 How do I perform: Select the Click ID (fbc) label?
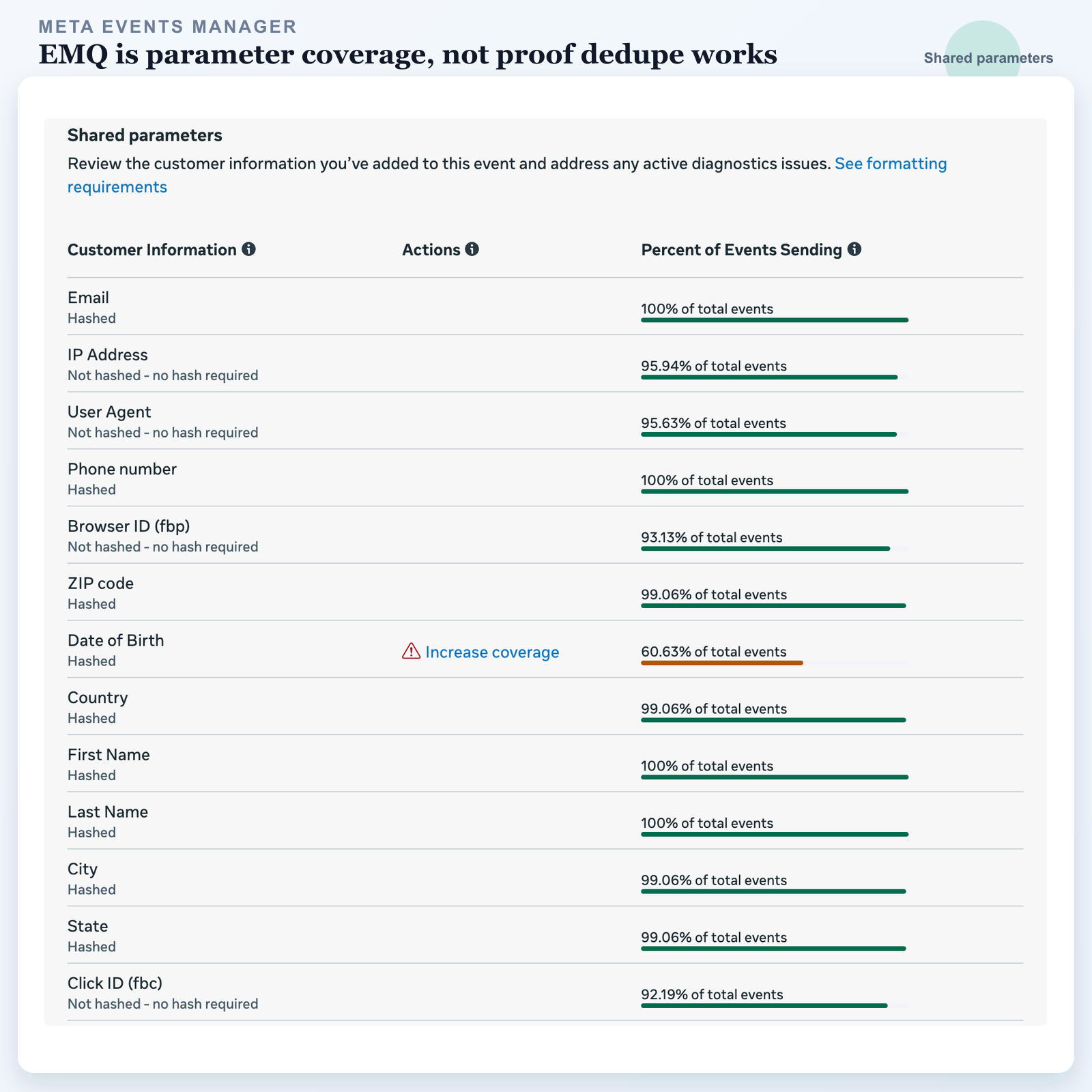(115, 983)
